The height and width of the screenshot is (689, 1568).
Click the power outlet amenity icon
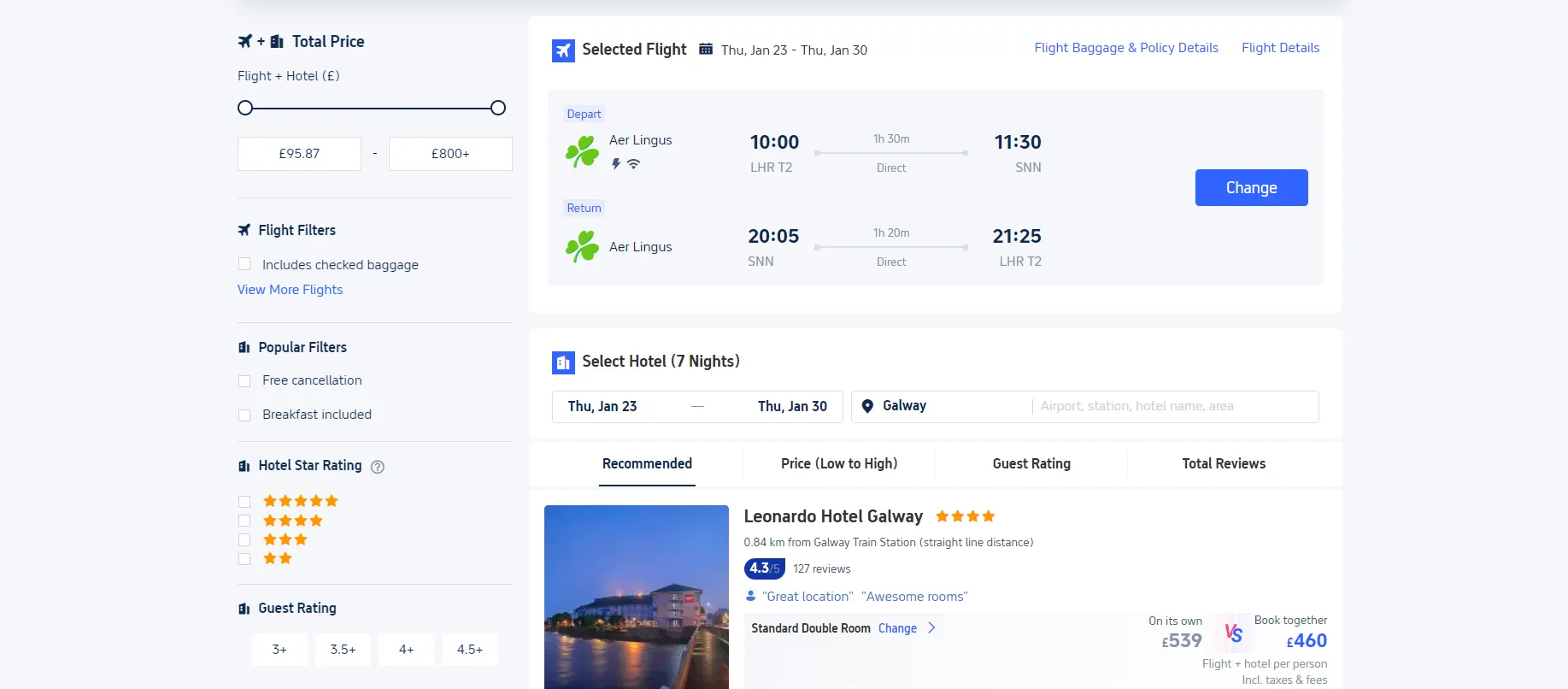tap(615, 164)
